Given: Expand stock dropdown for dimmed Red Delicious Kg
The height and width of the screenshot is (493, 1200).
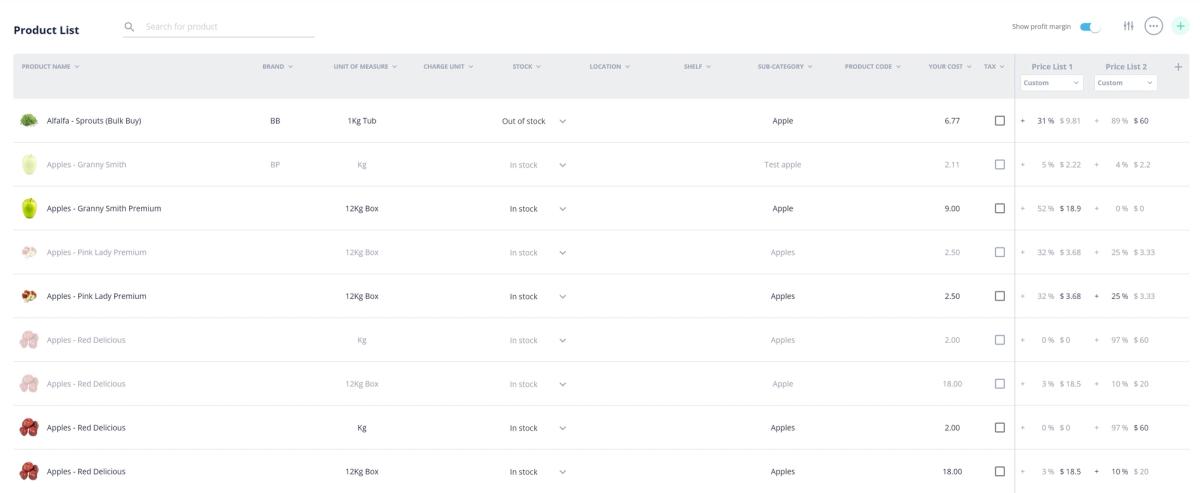Looking at the screenshot, I should (x=562, y=341).
